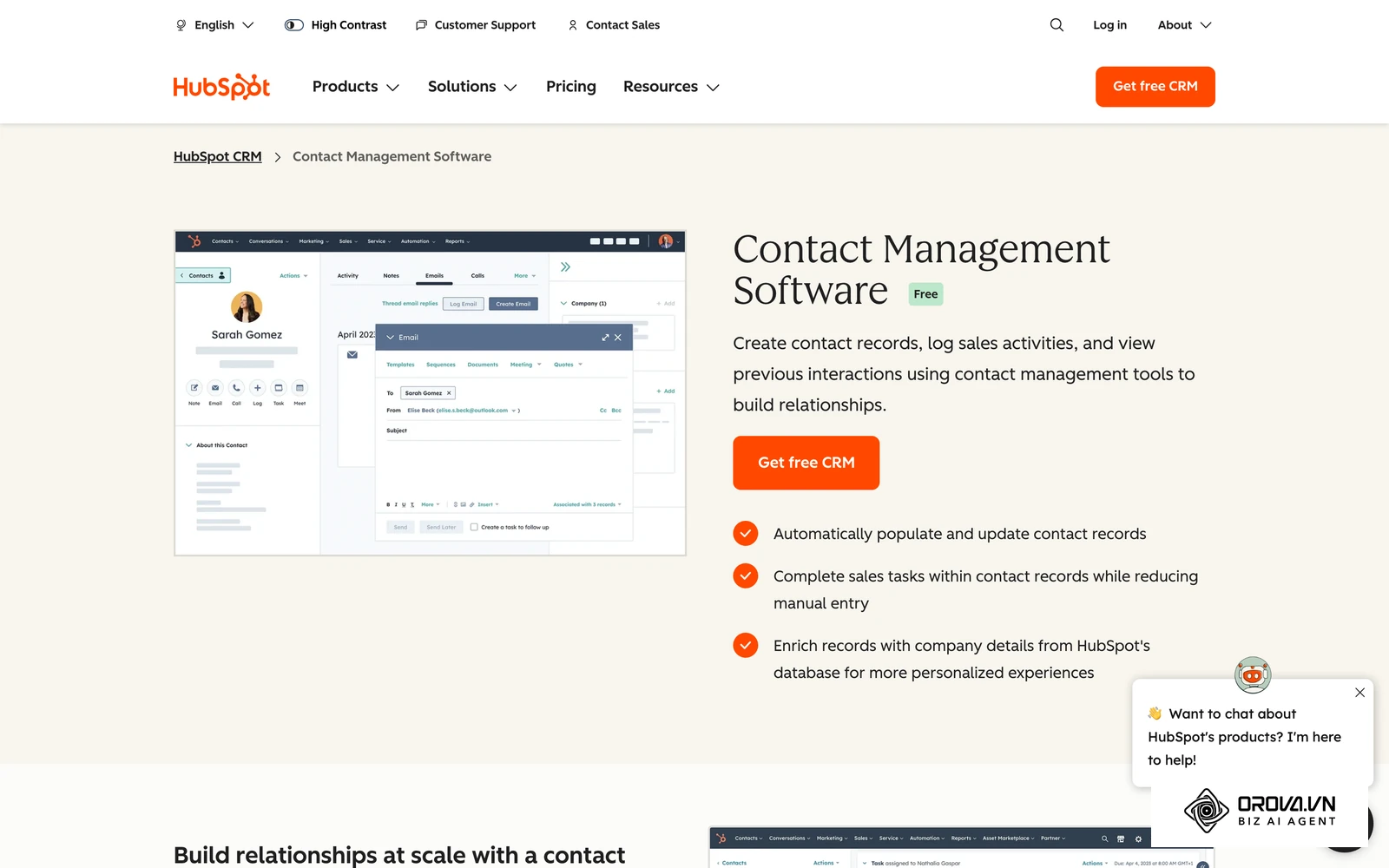The width and height of the screenshot is (1389, 868).
Task: Click Contact Sales link
Action: pos(614,25)
